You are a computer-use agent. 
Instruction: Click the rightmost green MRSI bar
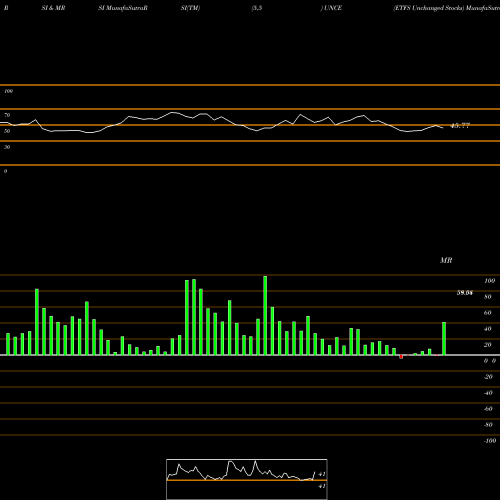(x=444, y=339)
